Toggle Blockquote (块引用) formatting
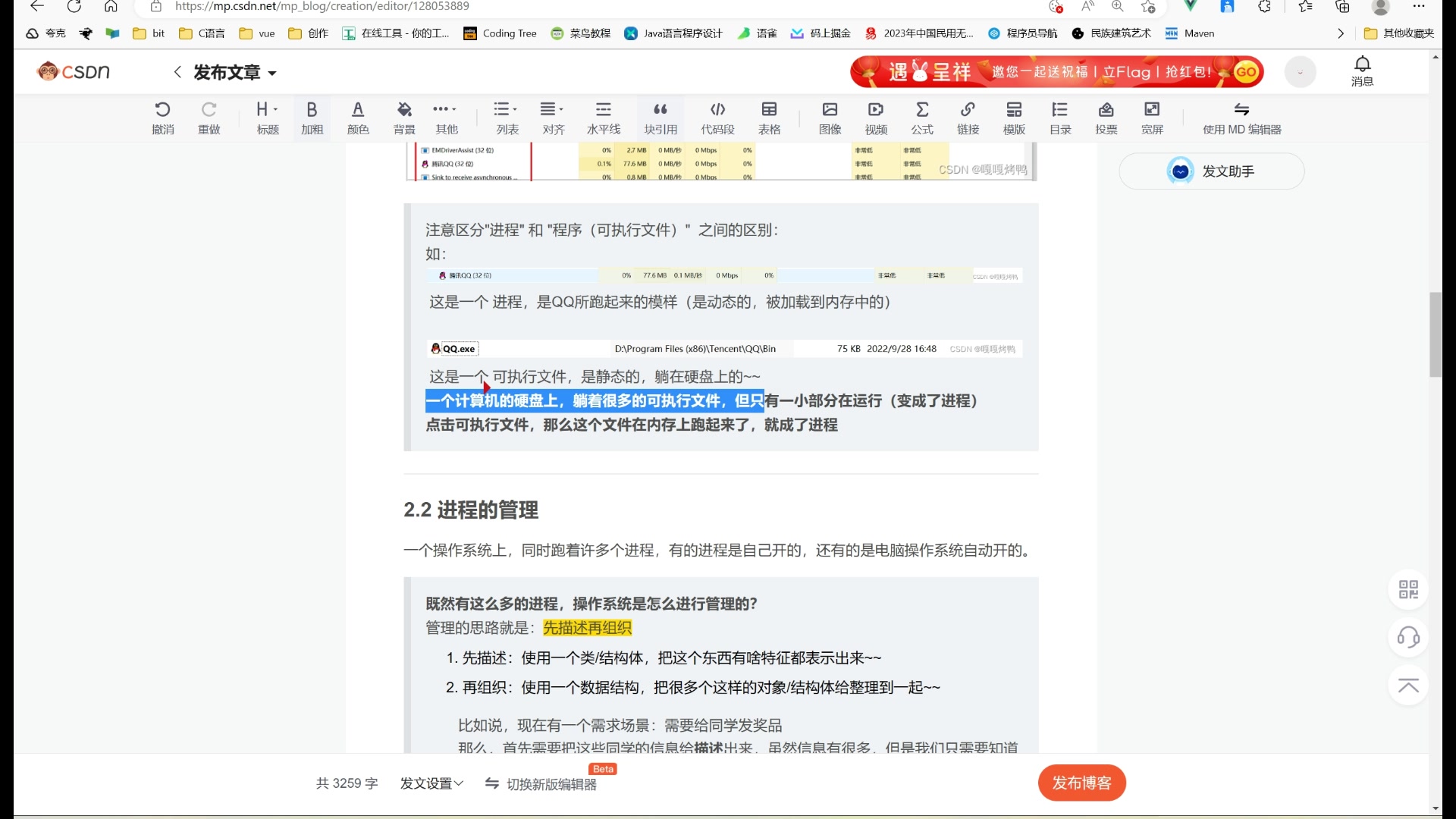Image resolution: width=1456 pixels, height=819 pixels. click(661, 118)
